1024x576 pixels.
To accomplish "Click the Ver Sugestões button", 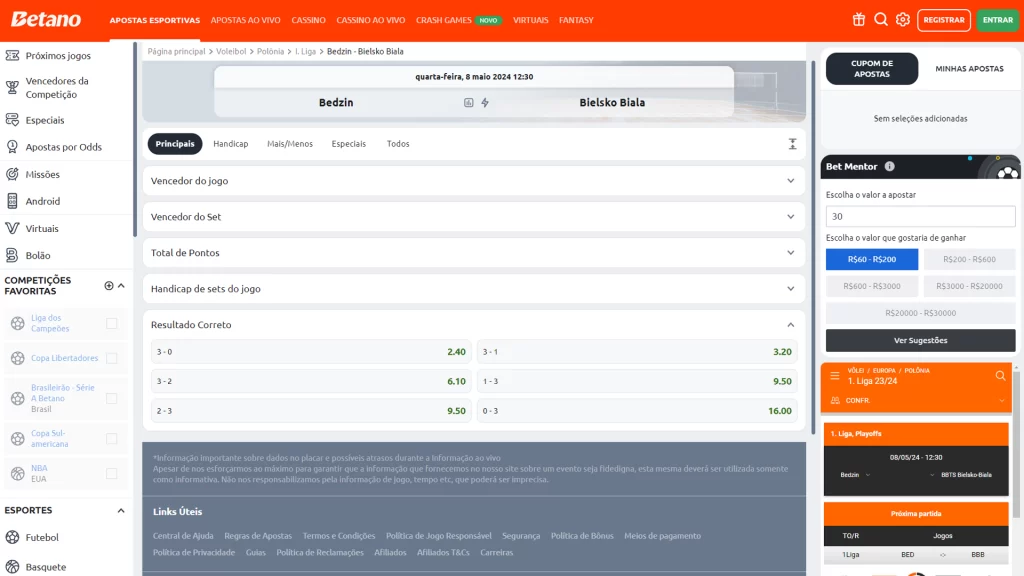I will pos(920,340).
